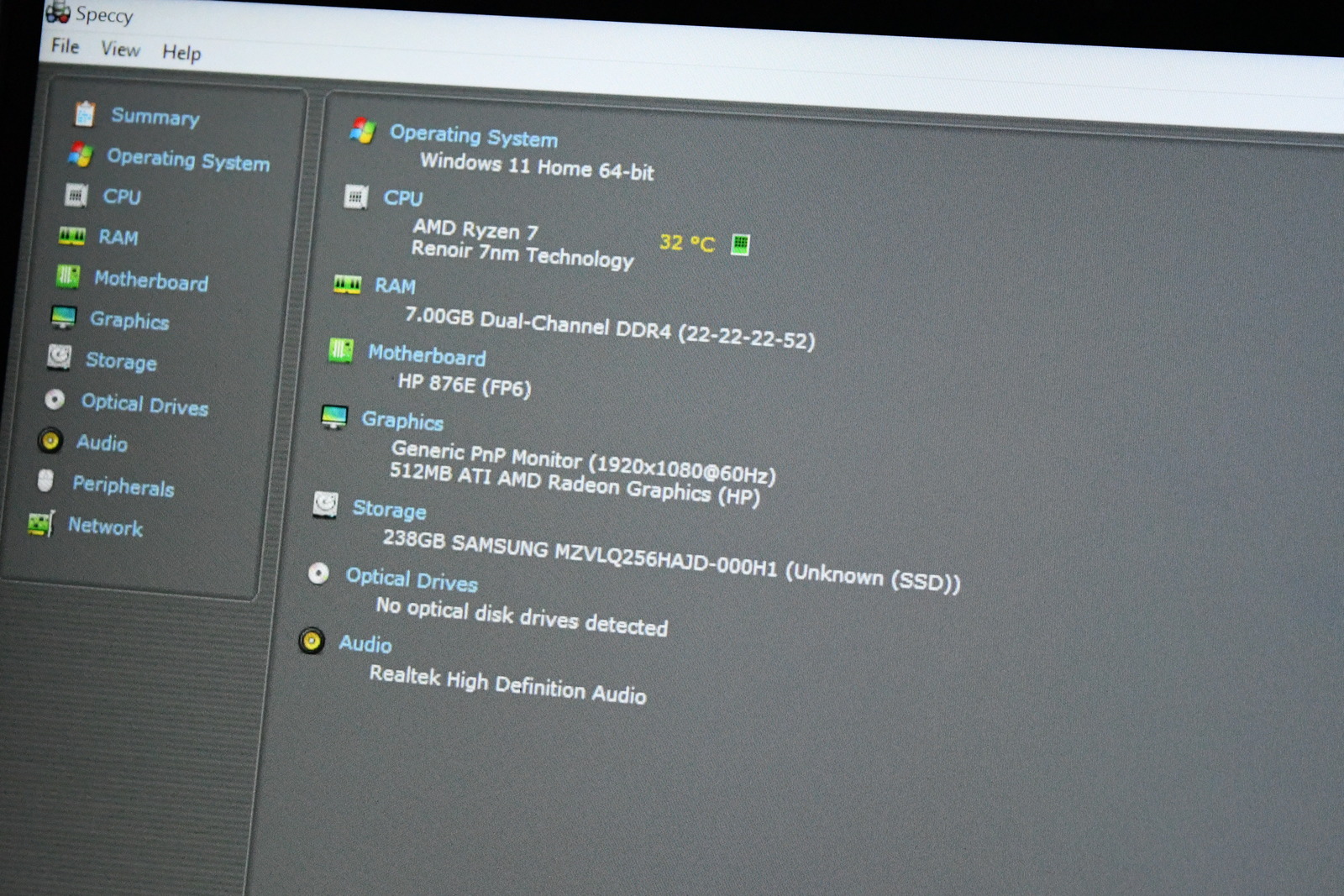Click the Audio speaker icon in sidebar
This screenshot has height=896, width=1344.
50,440
